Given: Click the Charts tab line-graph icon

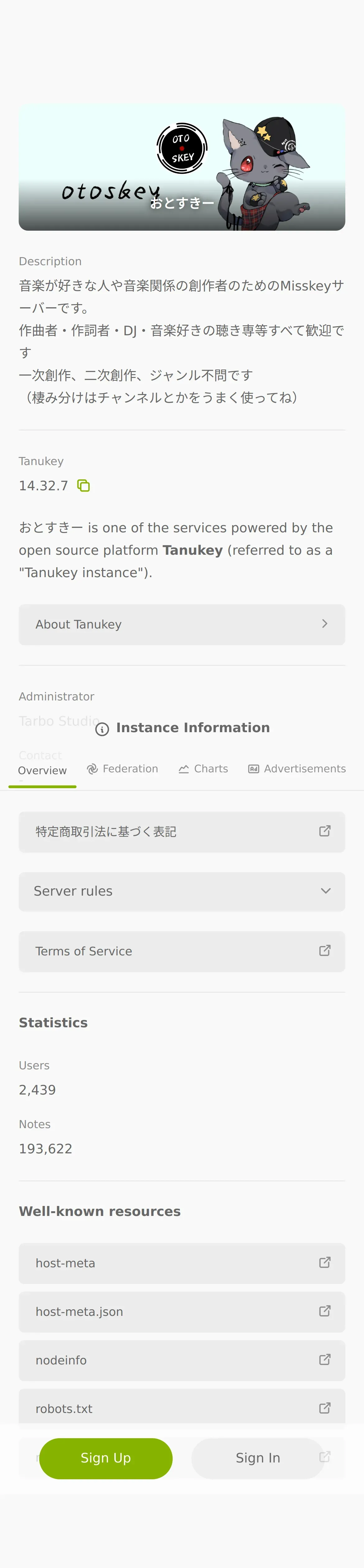Looking at the screenshot, I should point(184,770).
